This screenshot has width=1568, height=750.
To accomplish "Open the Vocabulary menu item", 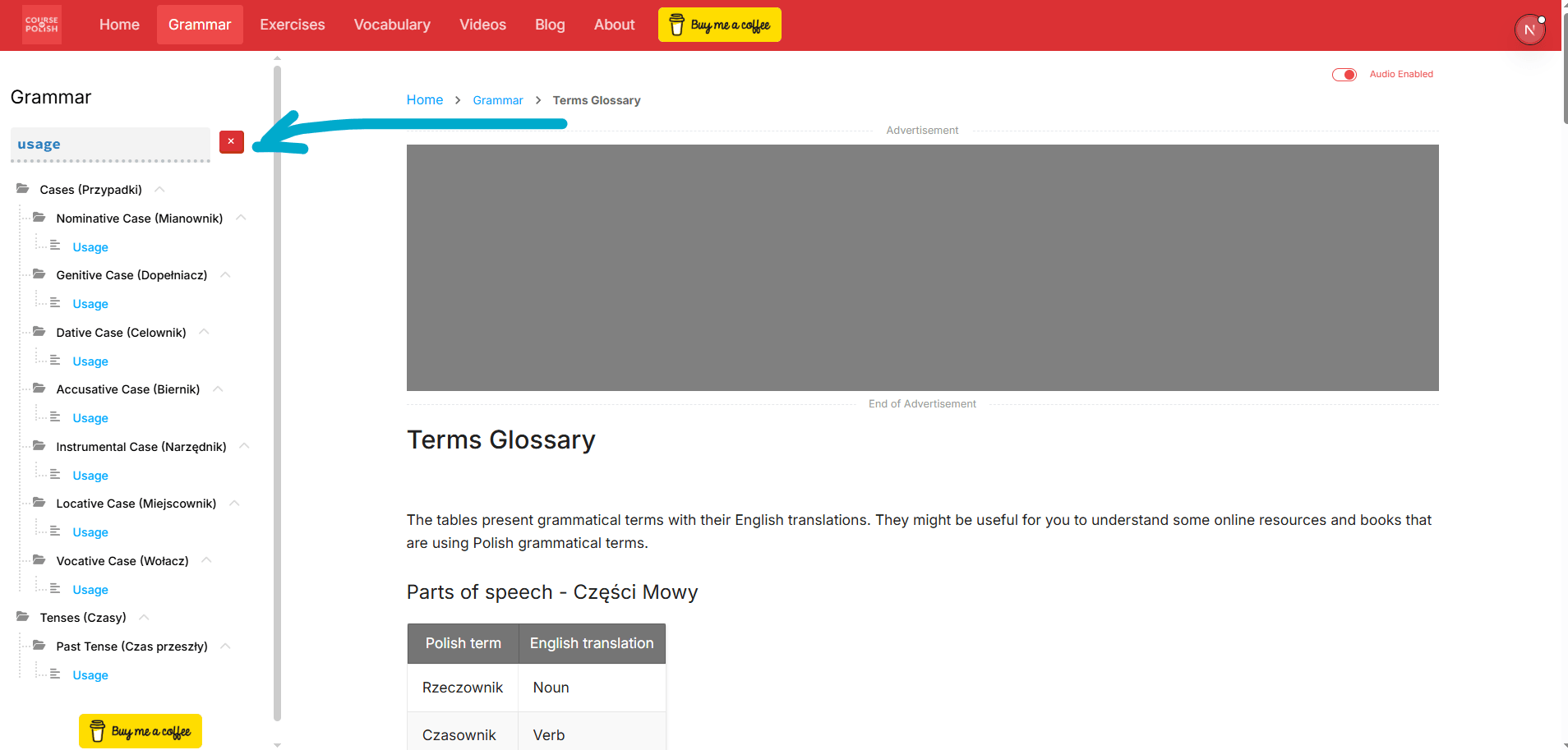I will [392, 25].
